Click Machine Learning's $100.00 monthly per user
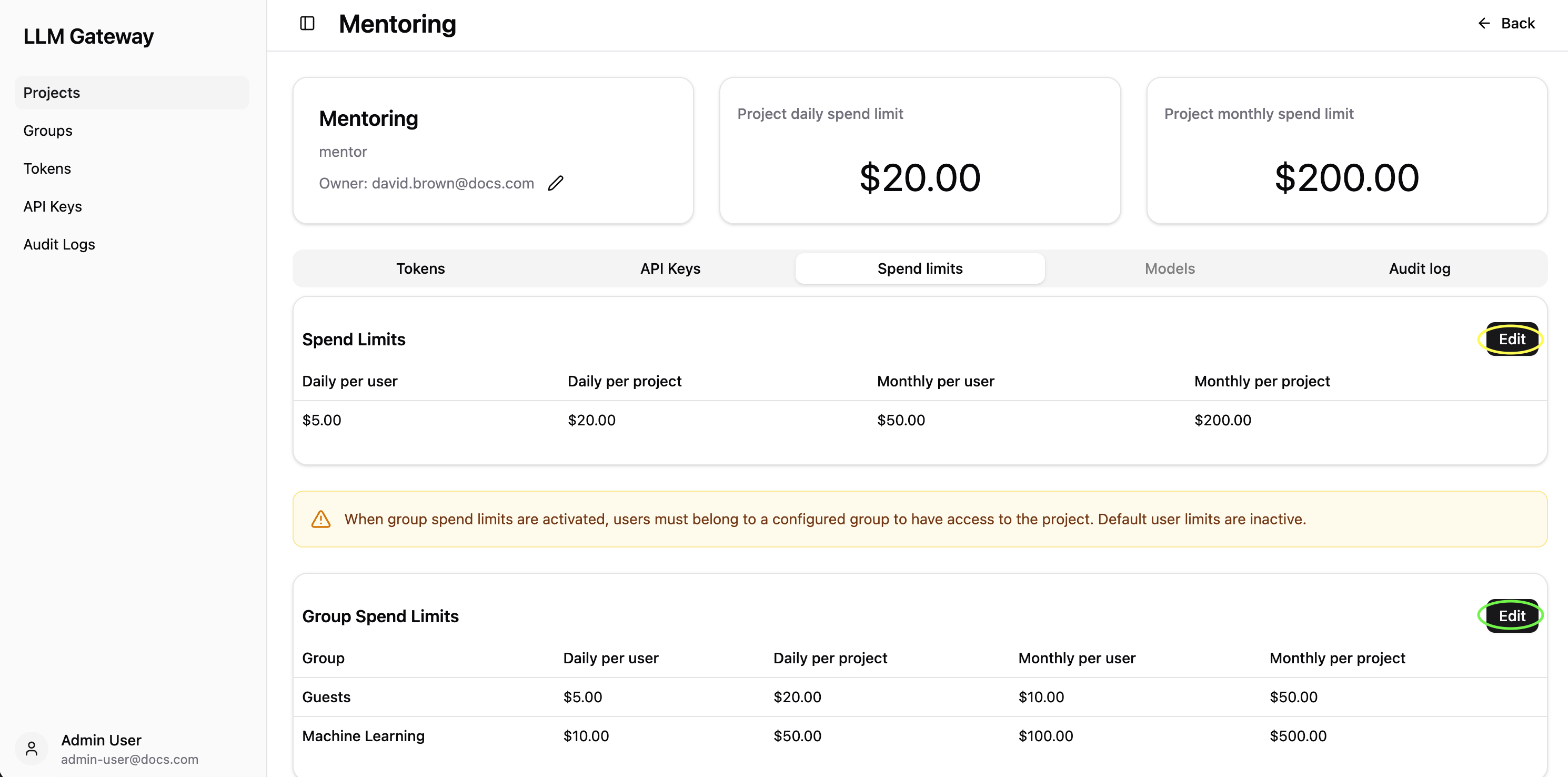This screenshot has width=1568, height=777. point(1046,736)
